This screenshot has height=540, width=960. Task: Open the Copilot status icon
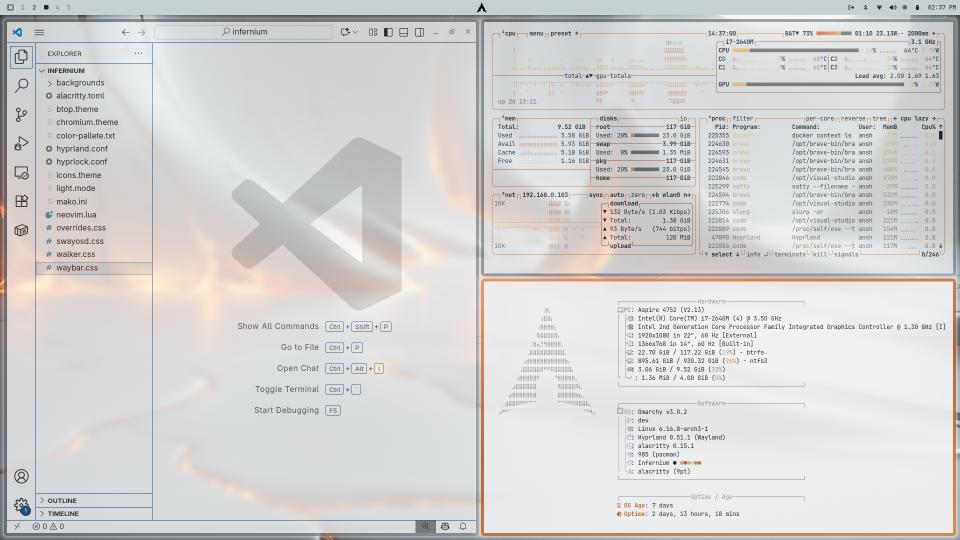445,526
